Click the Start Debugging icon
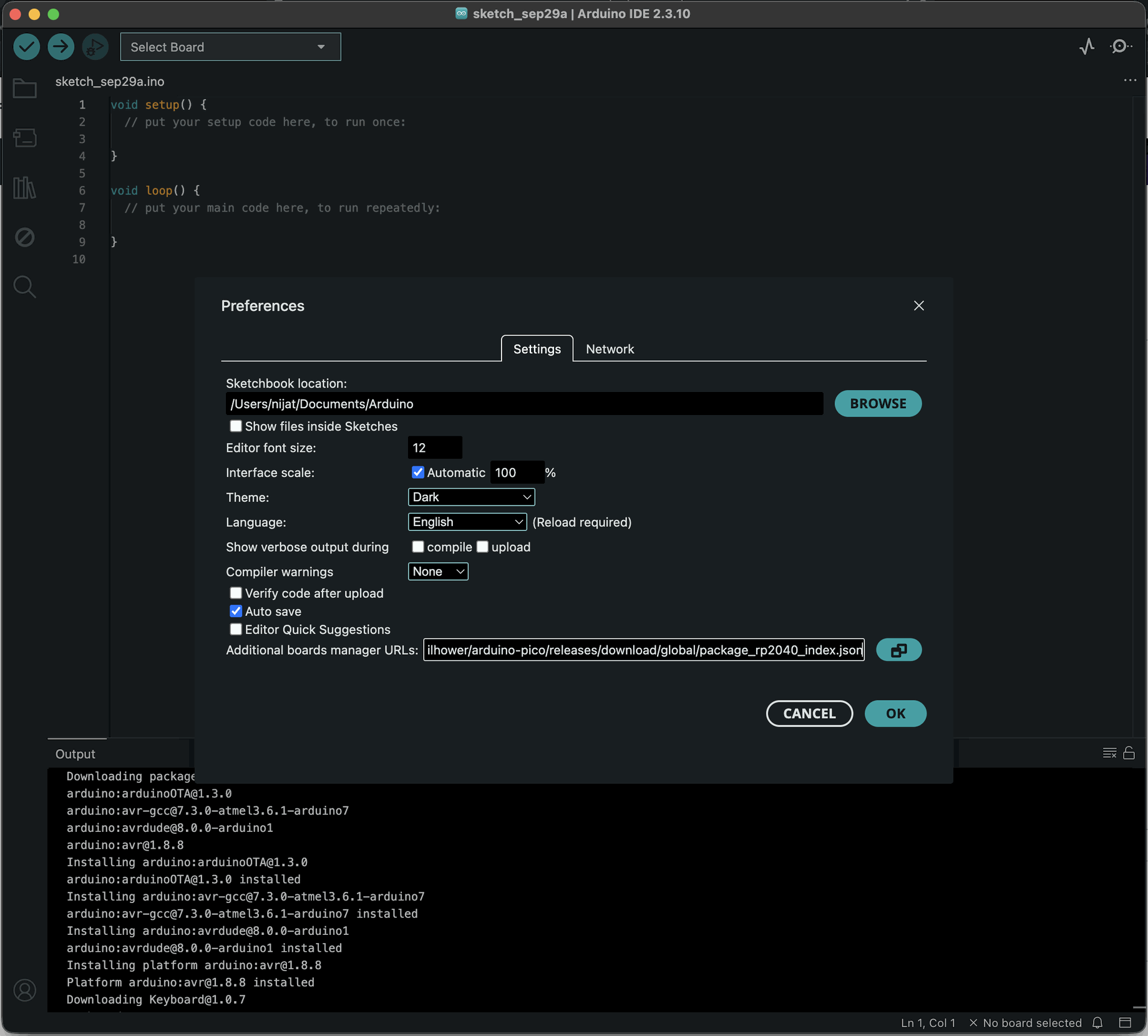Screen dimensions: 1148x1036 click(x=95, y=47)
